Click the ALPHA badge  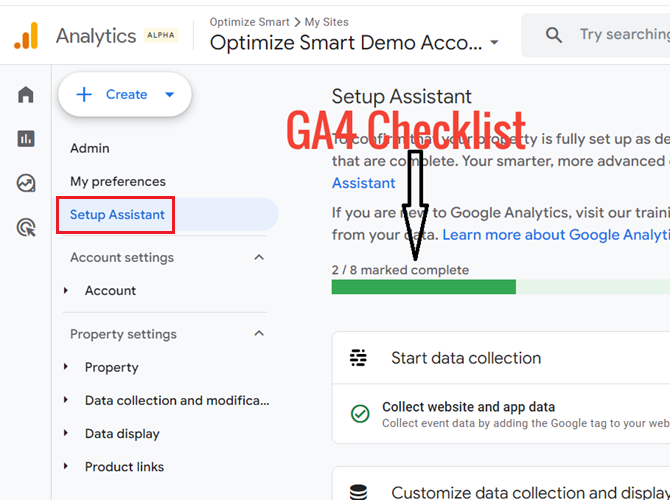click(x=161, y=35)
